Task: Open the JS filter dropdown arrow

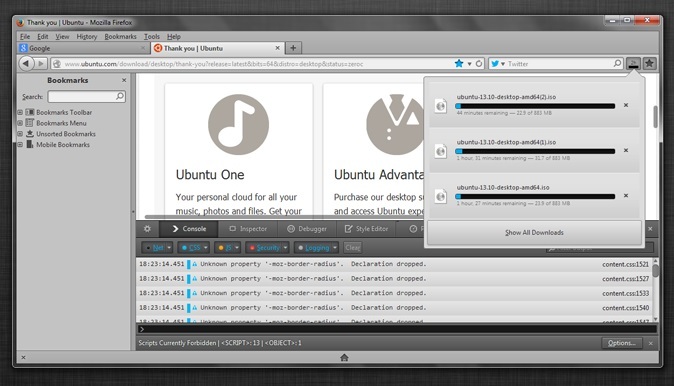Action: 237,248
